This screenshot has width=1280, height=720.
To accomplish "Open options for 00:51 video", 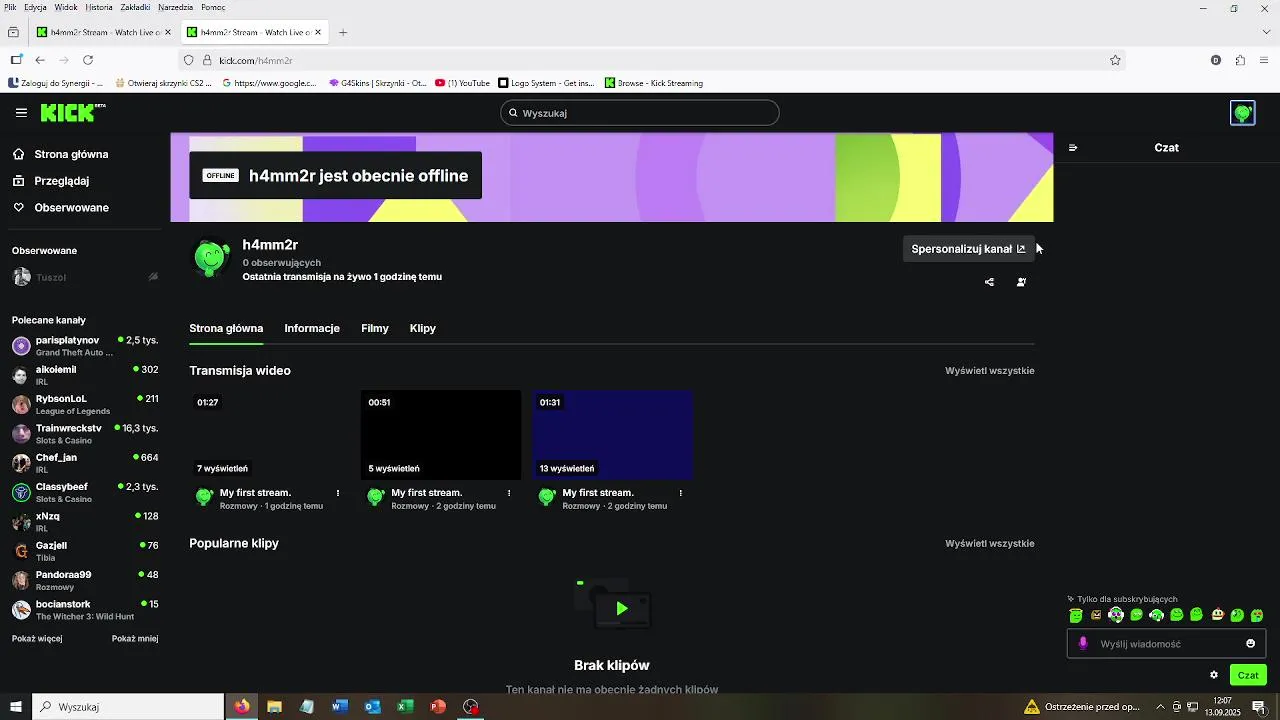I will coord(509,493).
